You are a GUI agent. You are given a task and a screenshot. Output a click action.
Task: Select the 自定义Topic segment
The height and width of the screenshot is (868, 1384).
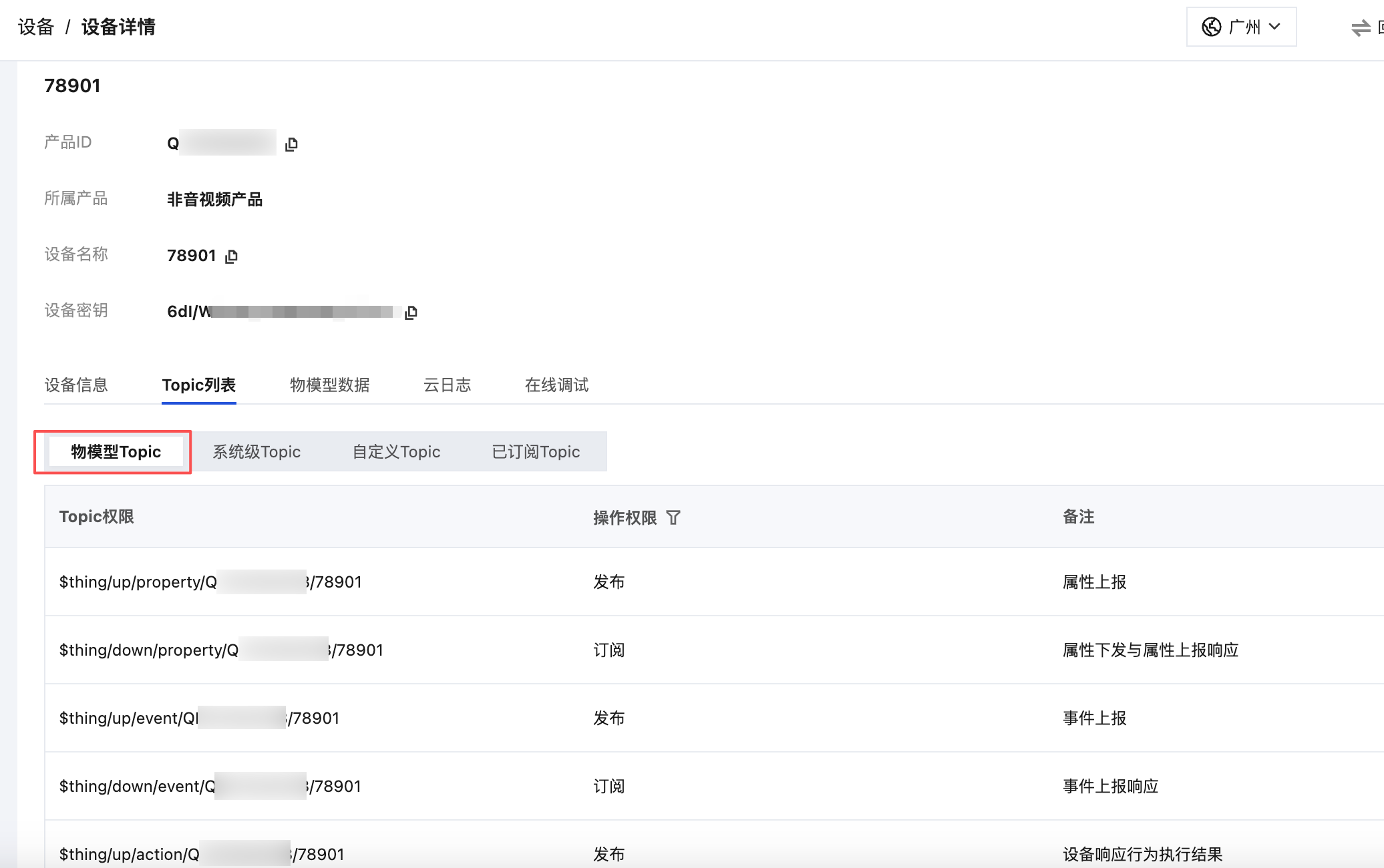(x=396, y=452)
